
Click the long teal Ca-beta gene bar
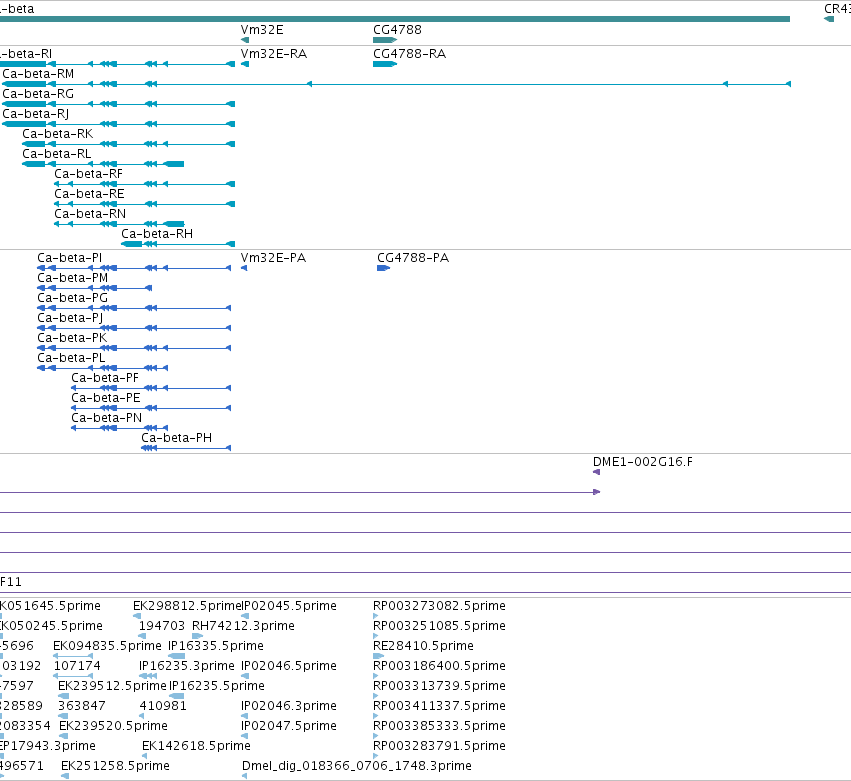point(395,20)
